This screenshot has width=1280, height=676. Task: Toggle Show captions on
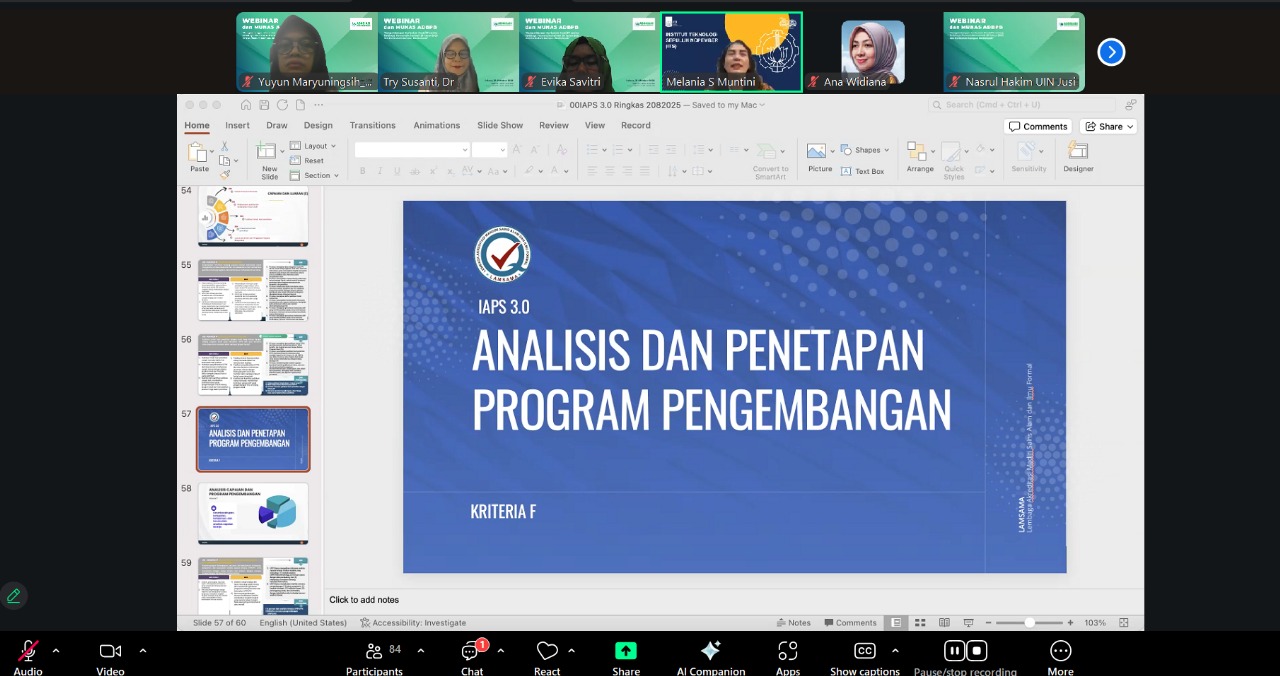click(x=865, y=652)
